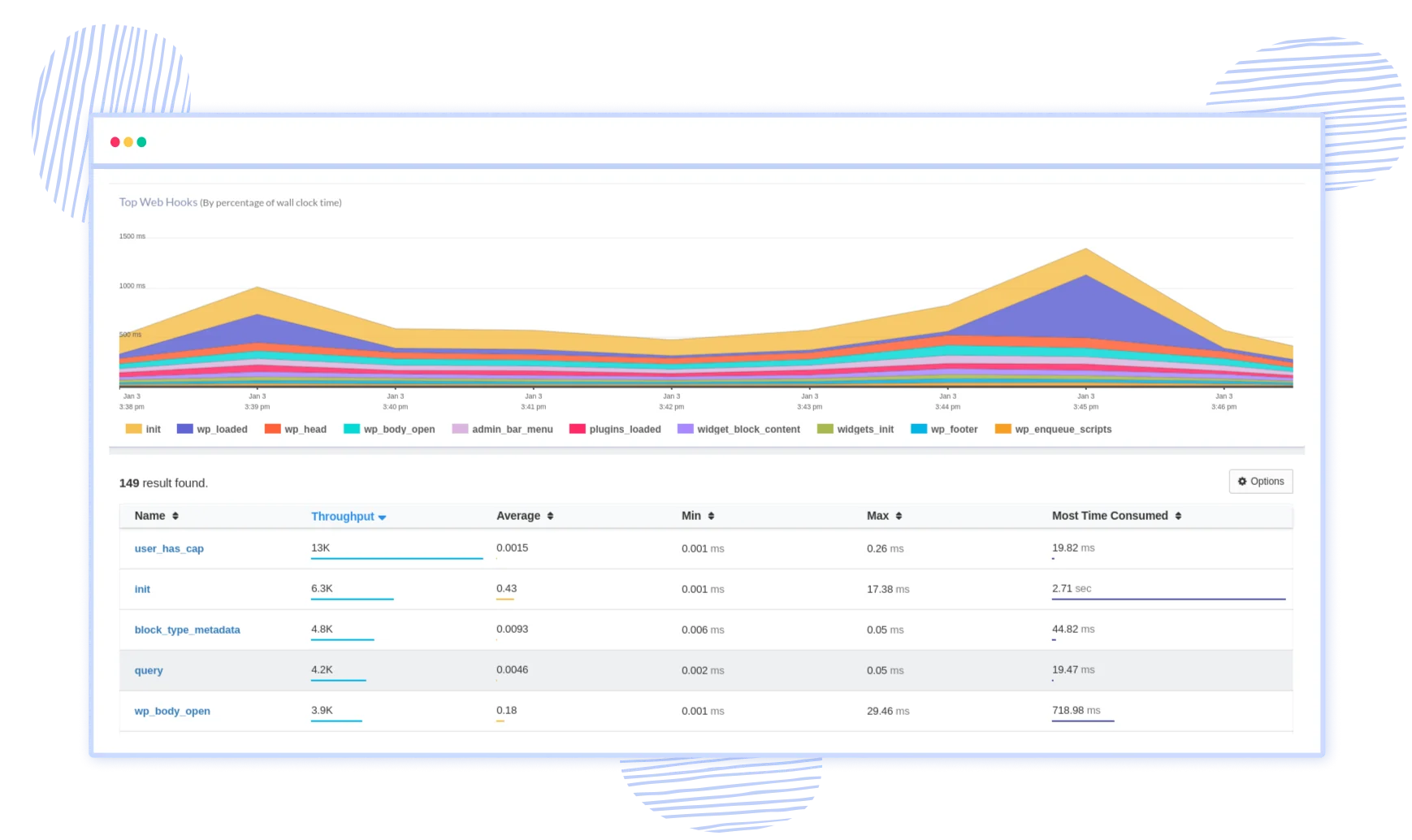Click the 0.002 ms min value

[x=703, y=670]
